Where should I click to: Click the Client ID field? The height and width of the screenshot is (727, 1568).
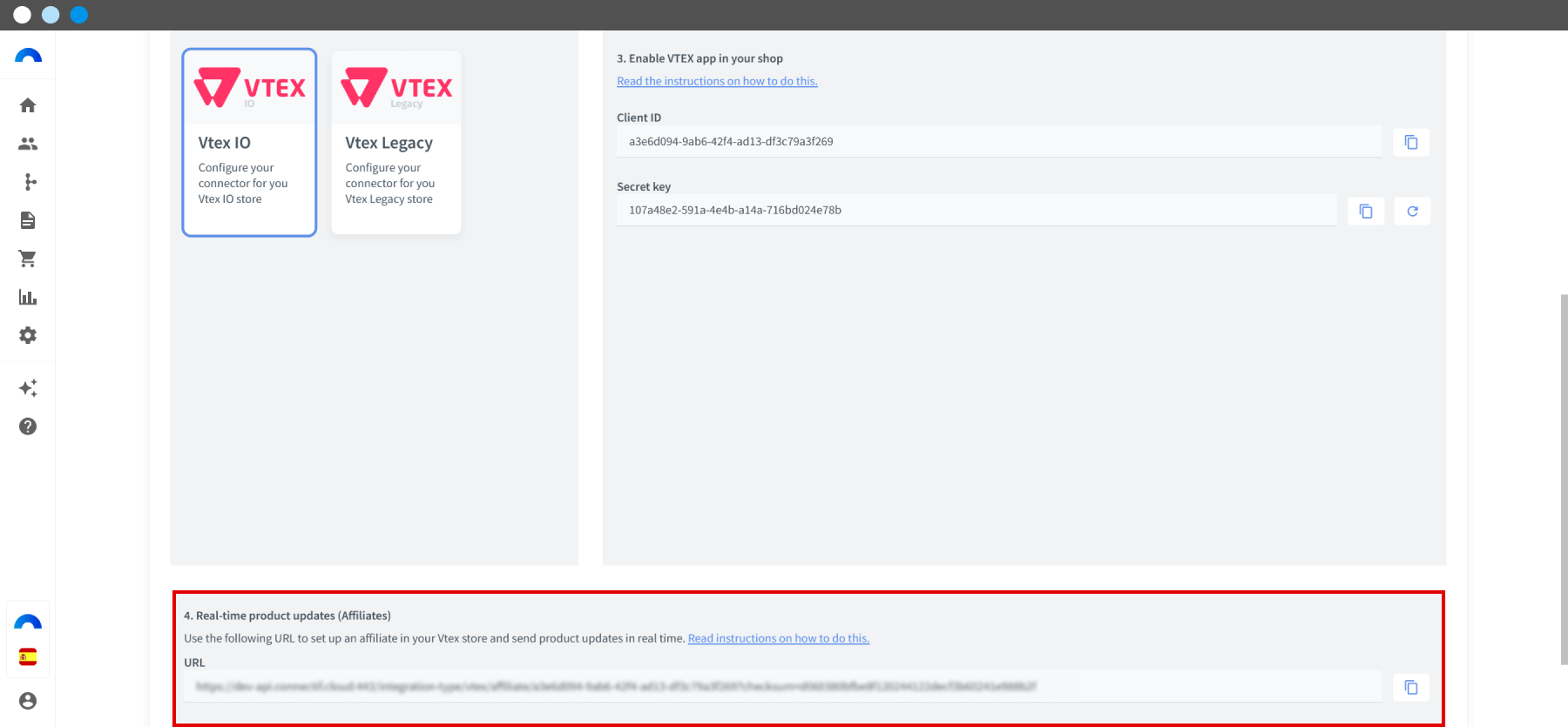click(999, 141)
